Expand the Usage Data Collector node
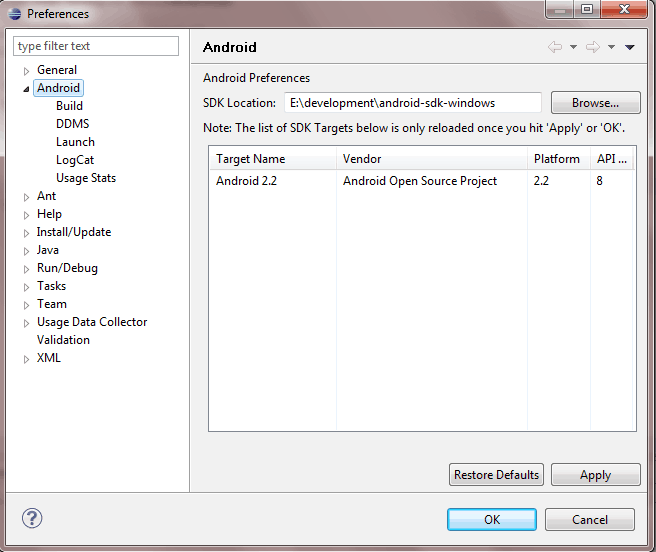The image size is (656, 552). (26, 323)
